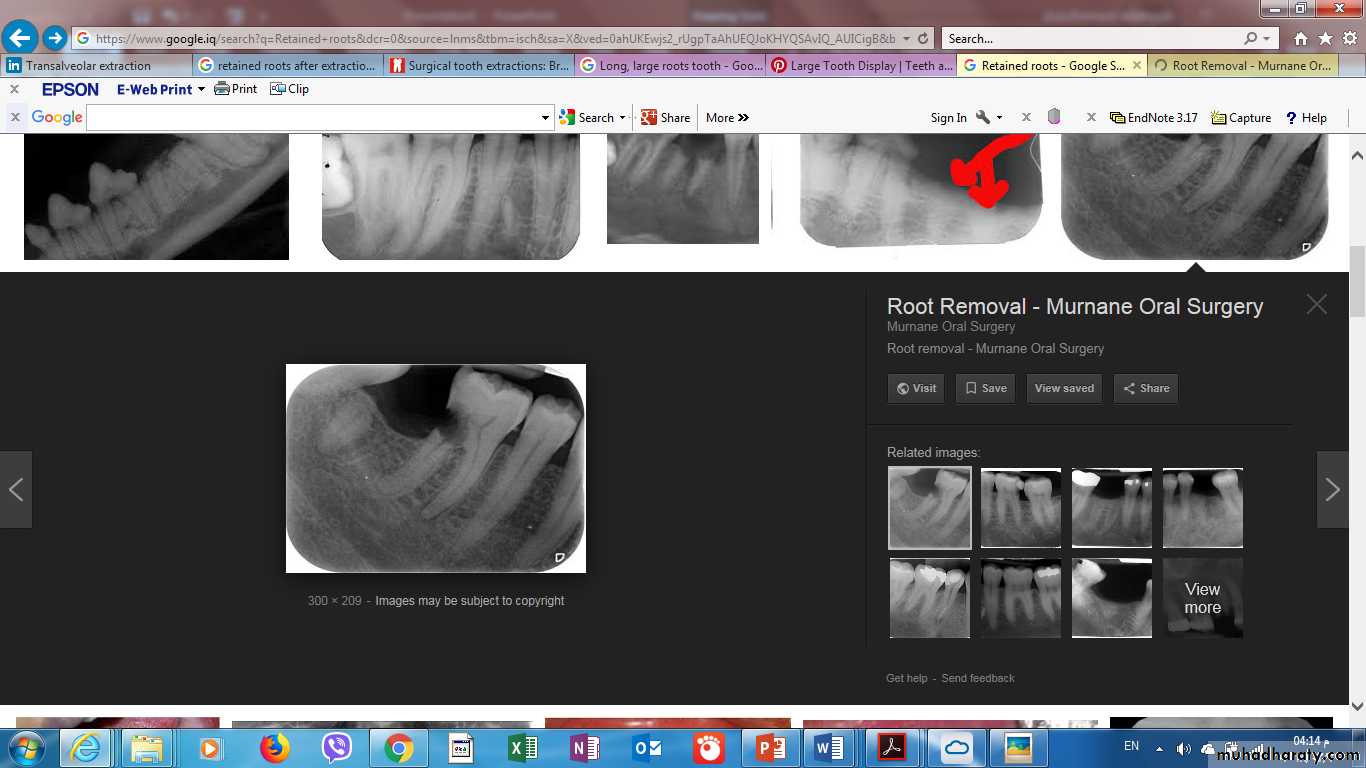Expand the E-Web Print dropdown
1366x768 pixels.
(x=201, y=89)
